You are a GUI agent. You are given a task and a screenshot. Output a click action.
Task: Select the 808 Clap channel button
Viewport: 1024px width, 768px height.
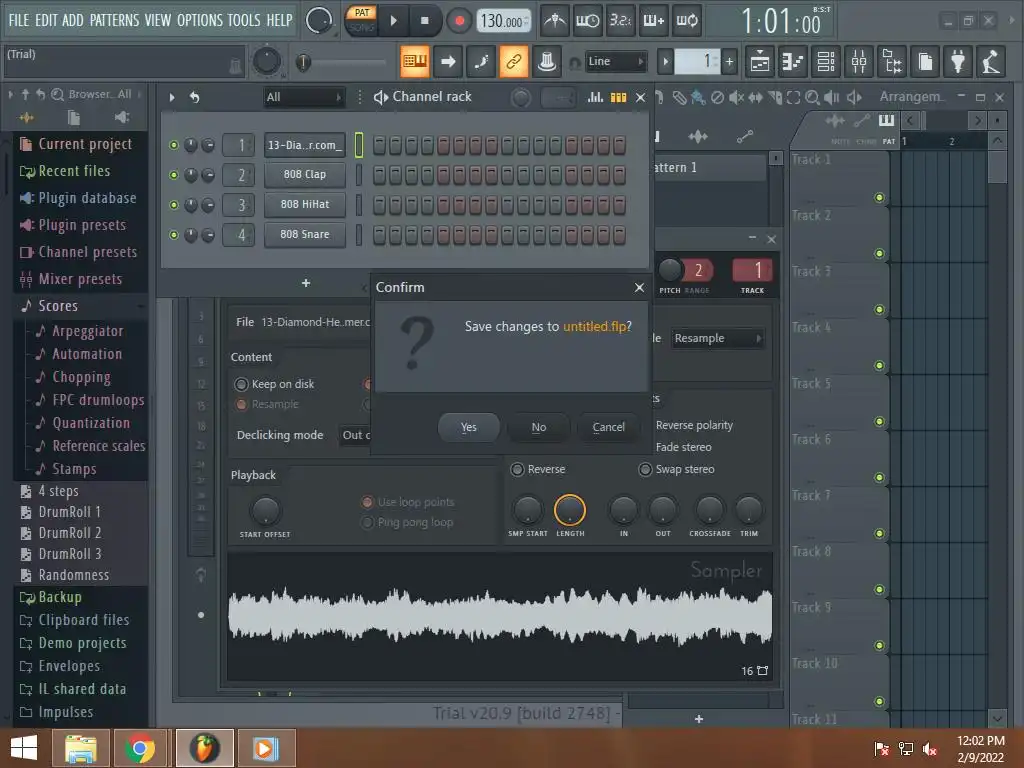305,174
